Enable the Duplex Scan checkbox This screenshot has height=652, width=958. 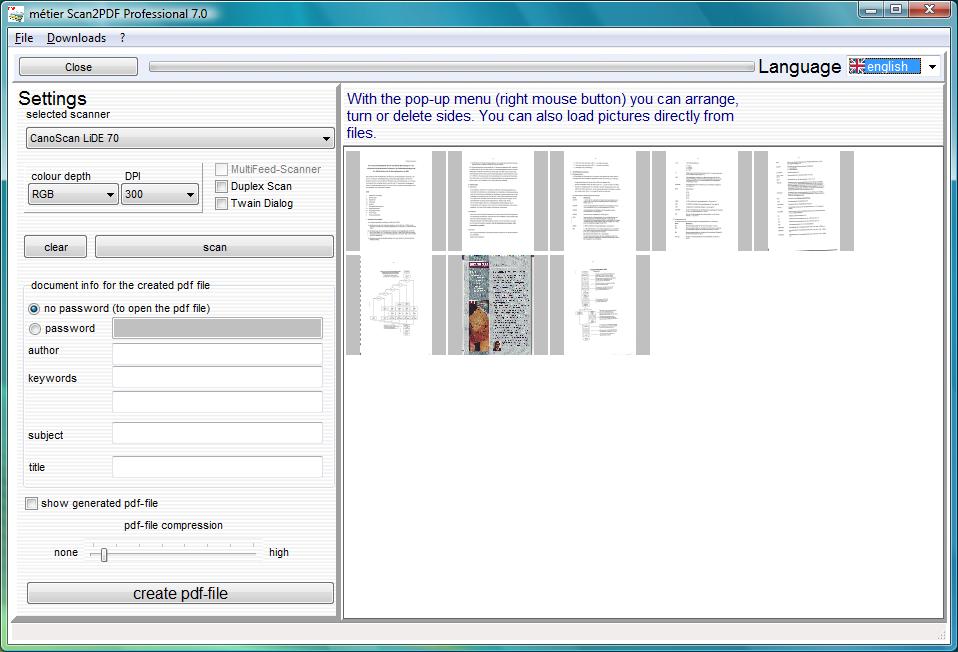[x=222, y=186]
